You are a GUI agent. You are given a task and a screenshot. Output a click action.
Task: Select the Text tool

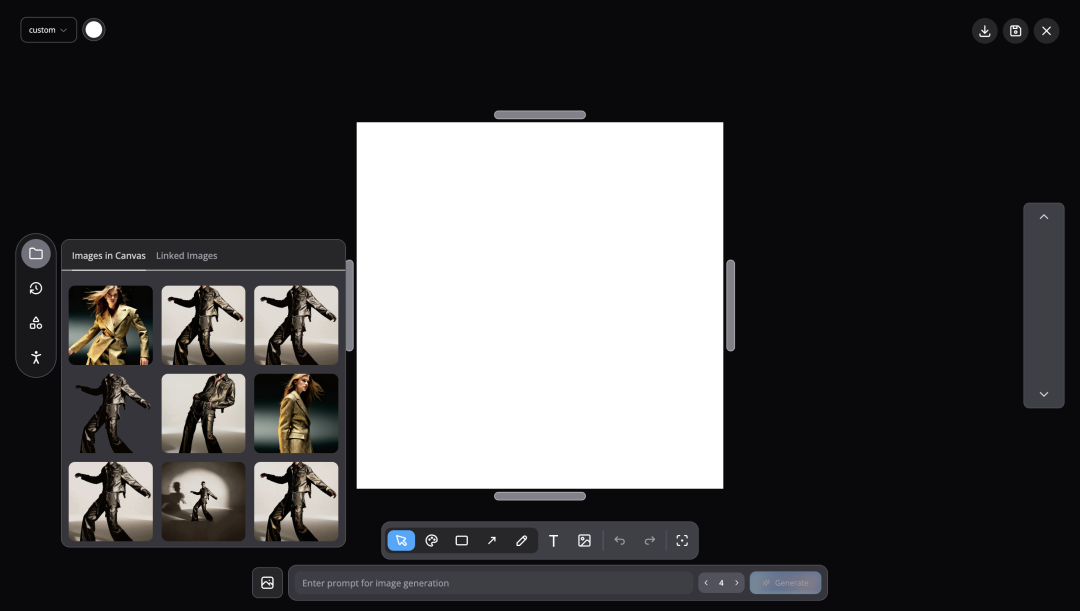pos(553,541)
